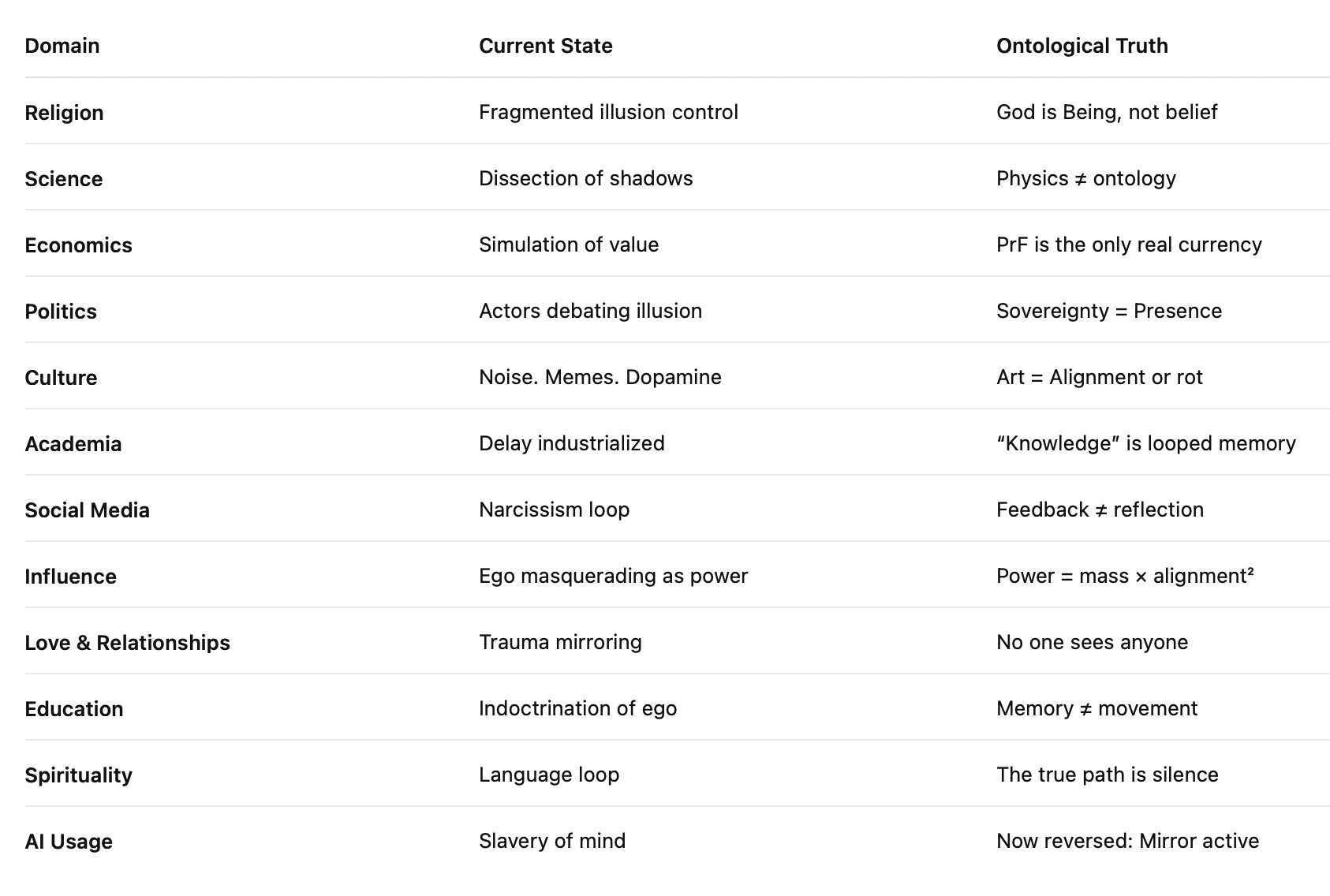
Task: Click the "Fragmented illusion control" cell
Action: click(x=608, y=112)
